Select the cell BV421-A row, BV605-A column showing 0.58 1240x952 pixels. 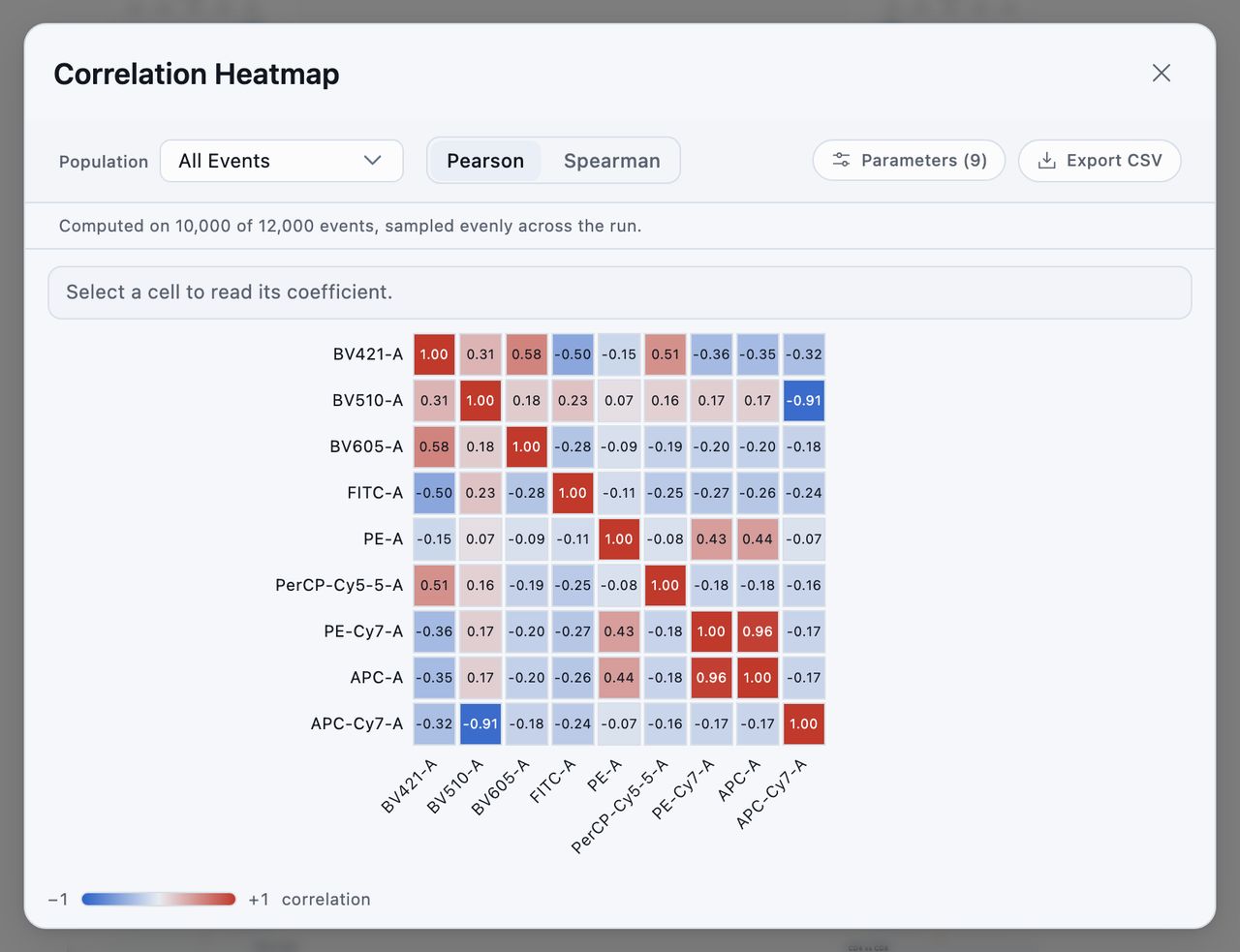[527, 354]
